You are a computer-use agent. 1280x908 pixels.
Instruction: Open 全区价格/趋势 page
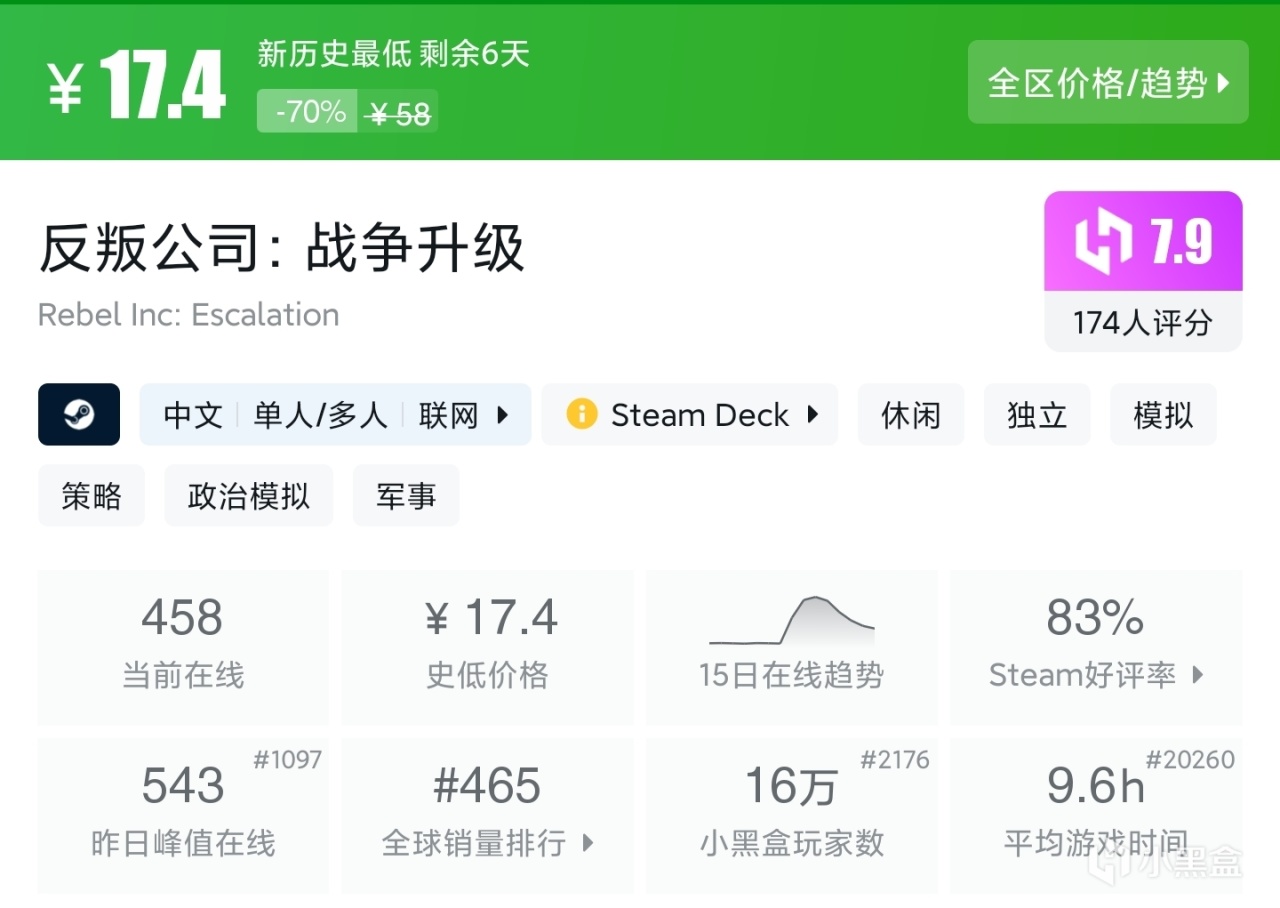1107,83
